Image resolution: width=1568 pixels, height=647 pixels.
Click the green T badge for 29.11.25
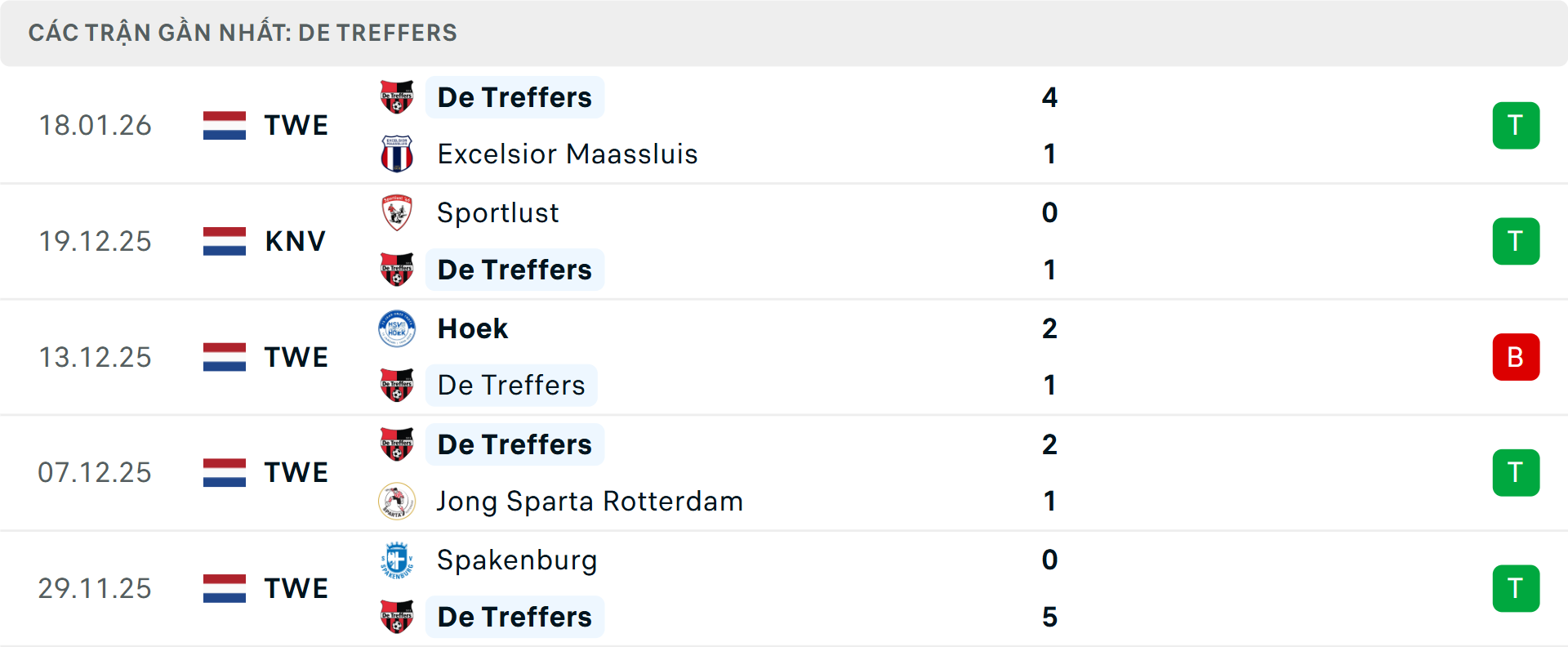click(x=1516, y=588)
